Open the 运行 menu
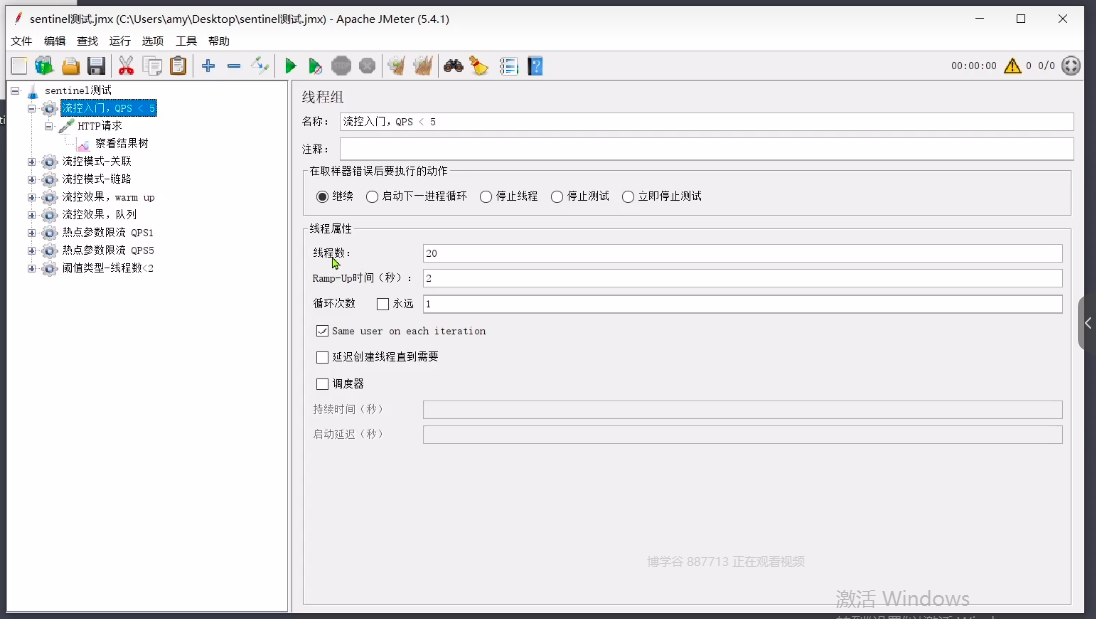 (x=120, y=41)
